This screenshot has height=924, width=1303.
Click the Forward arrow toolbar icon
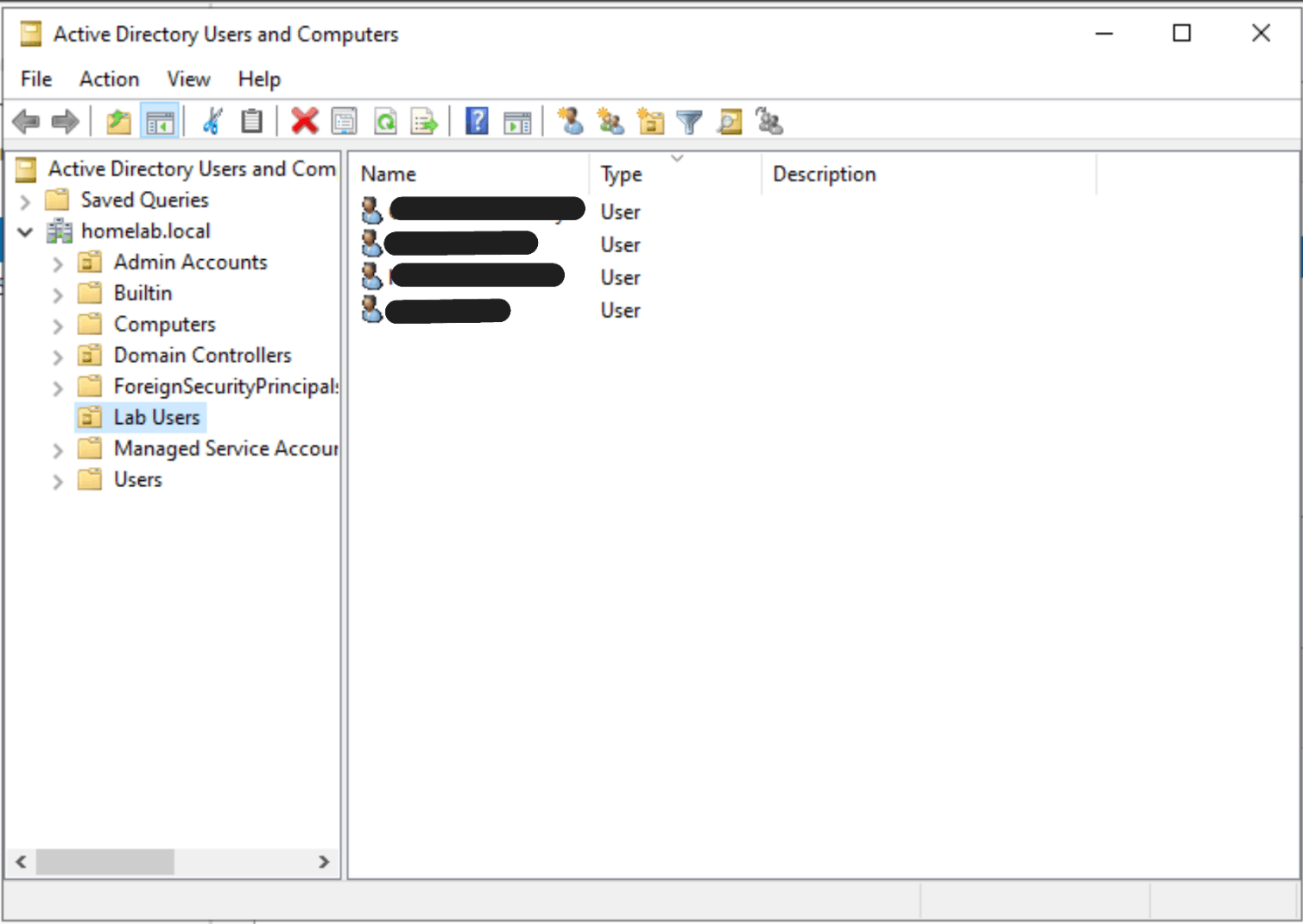[66, 122]
